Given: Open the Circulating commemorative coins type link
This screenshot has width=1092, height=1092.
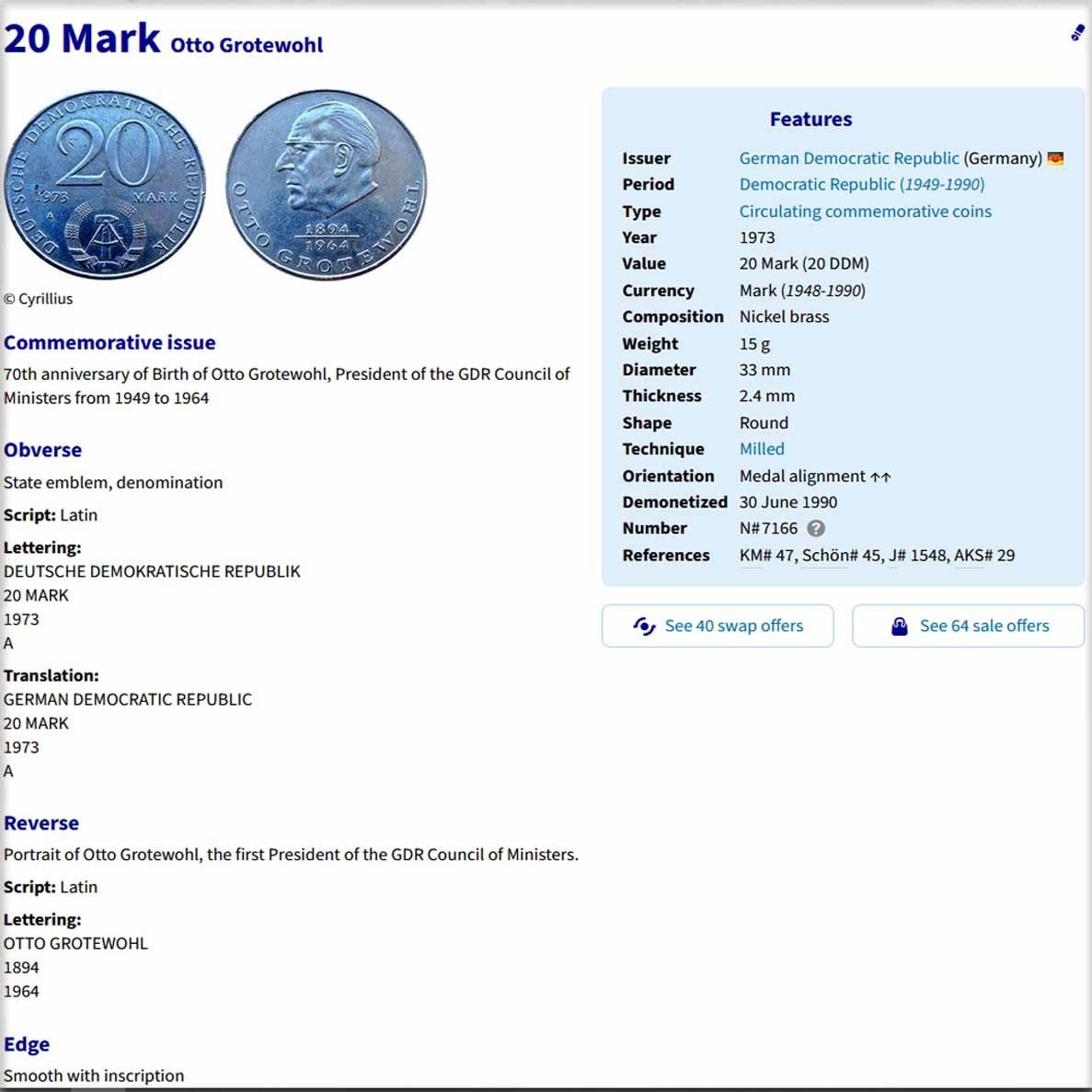Looking at the screenshot, I should tap(865, 212).
